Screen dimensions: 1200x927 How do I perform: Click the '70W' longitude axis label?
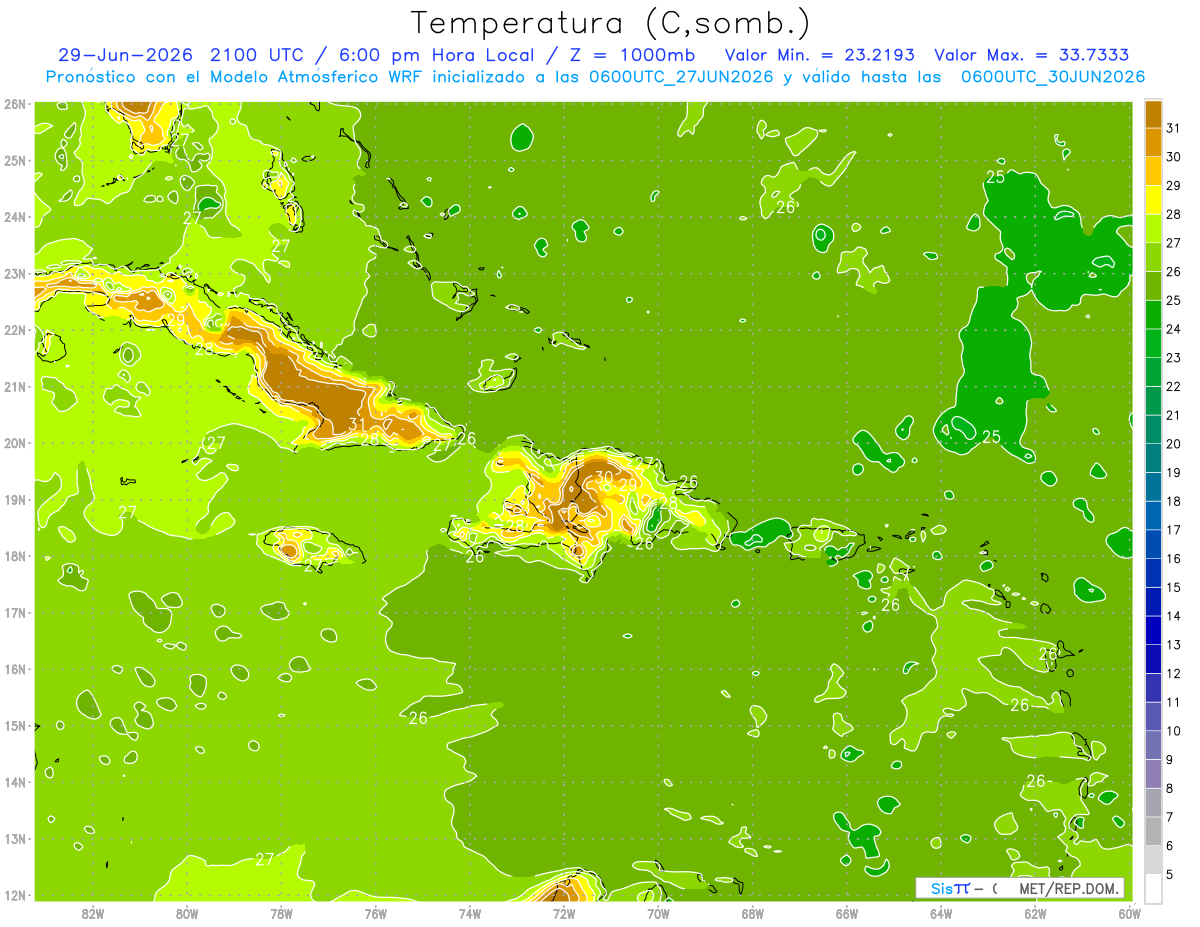(x=658, y=913)
